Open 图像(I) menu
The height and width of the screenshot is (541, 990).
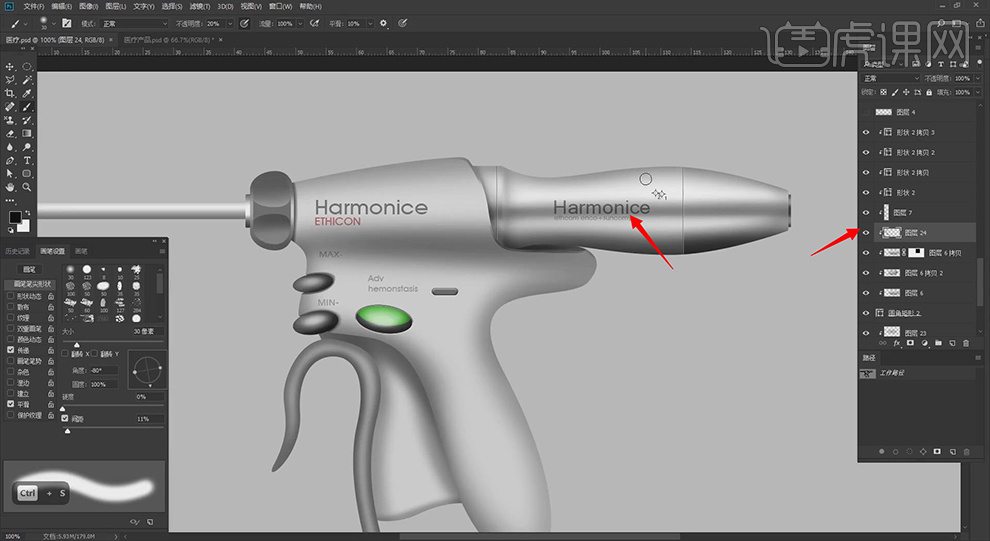(x=88, y=6)
